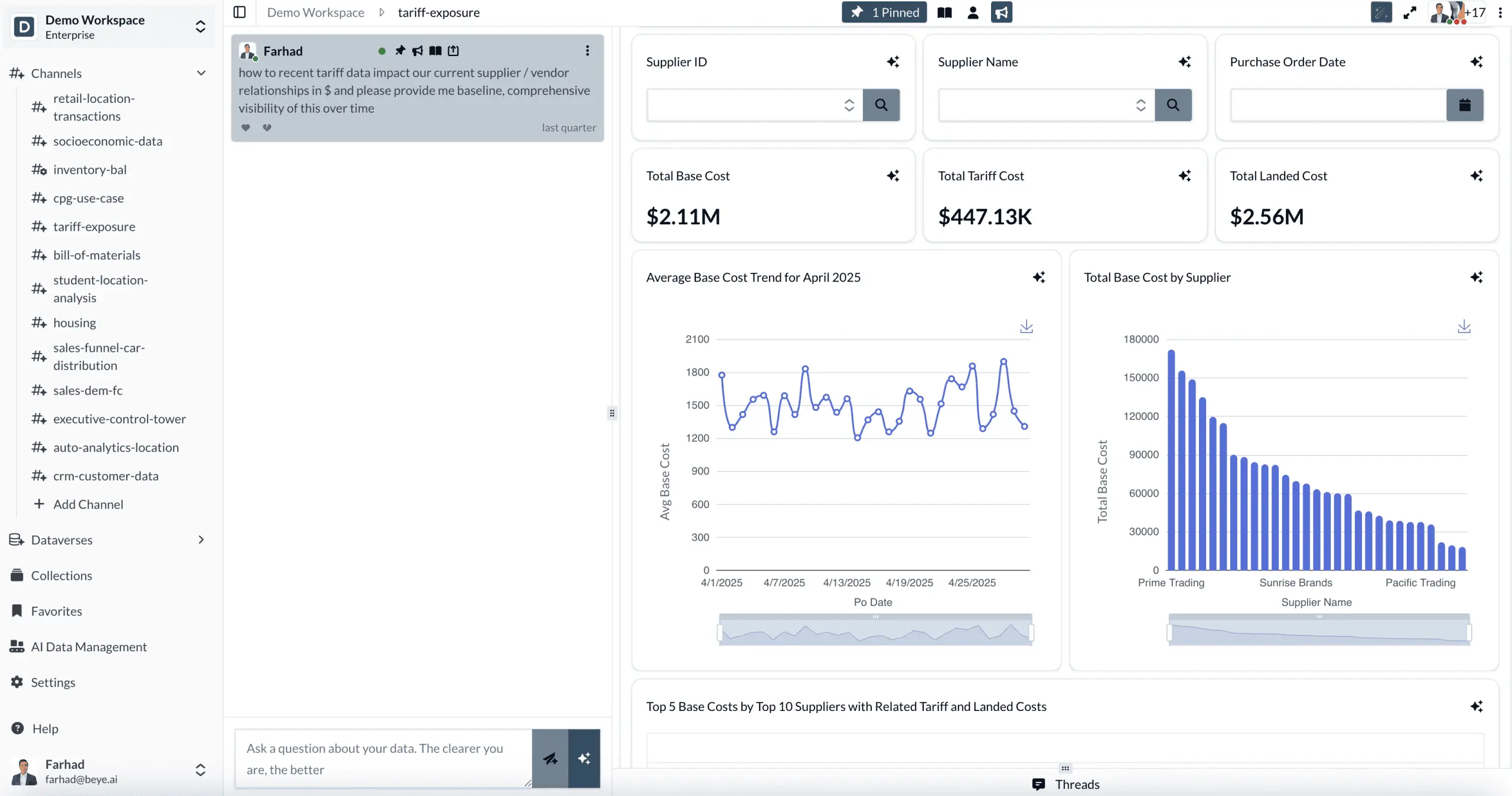Click the AI sparkle button beside send
Viewport: 1512px width, 796px height.
[x=584, y=759]
